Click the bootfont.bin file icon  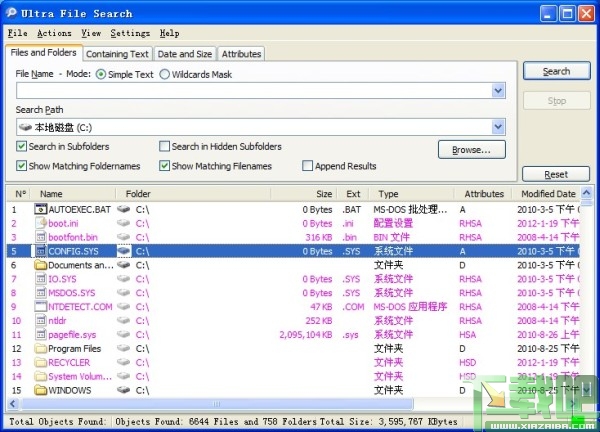coord(40,237)
